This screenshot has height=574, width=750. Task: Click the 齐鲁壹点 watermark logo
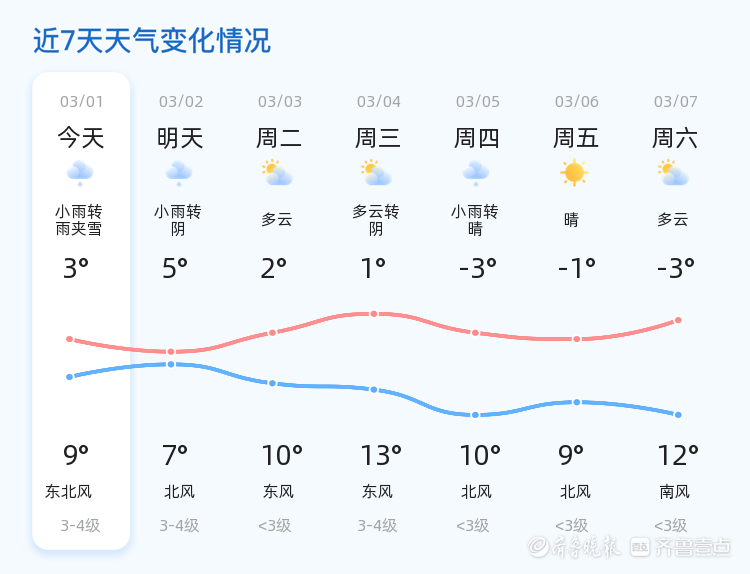pyautogui.click(x=680, y=546)
